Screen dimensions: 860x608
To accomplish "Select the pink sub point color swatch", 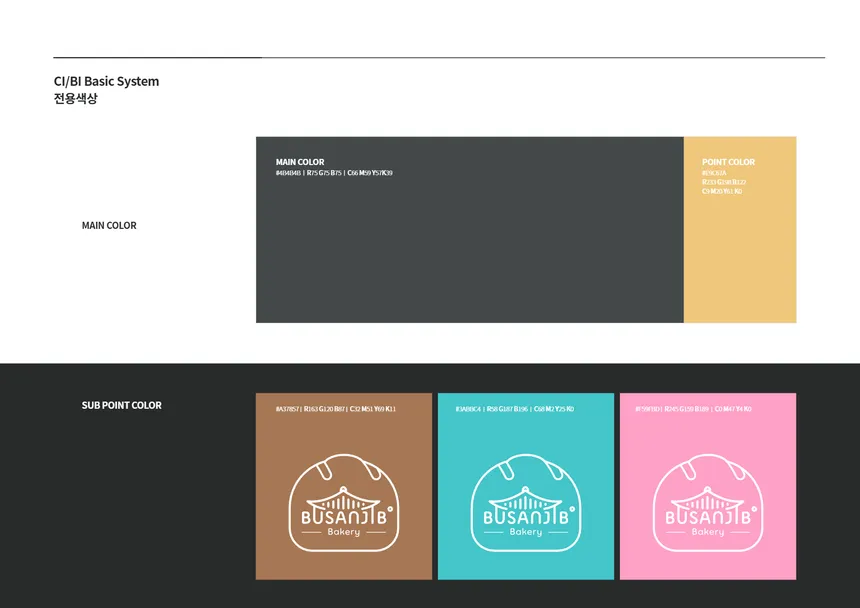I will coord(708,486).
